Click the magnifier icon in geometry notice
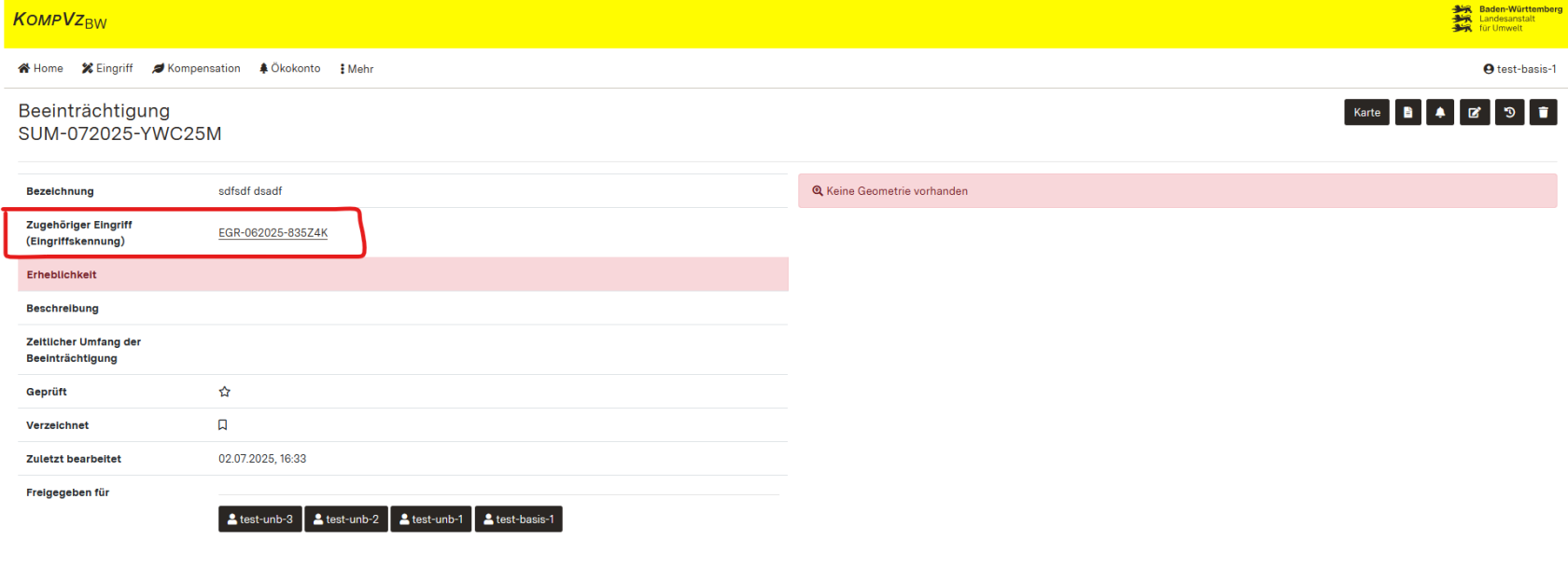The width and height of the screenshot is (1568, 582). click(x=818, y=191)
